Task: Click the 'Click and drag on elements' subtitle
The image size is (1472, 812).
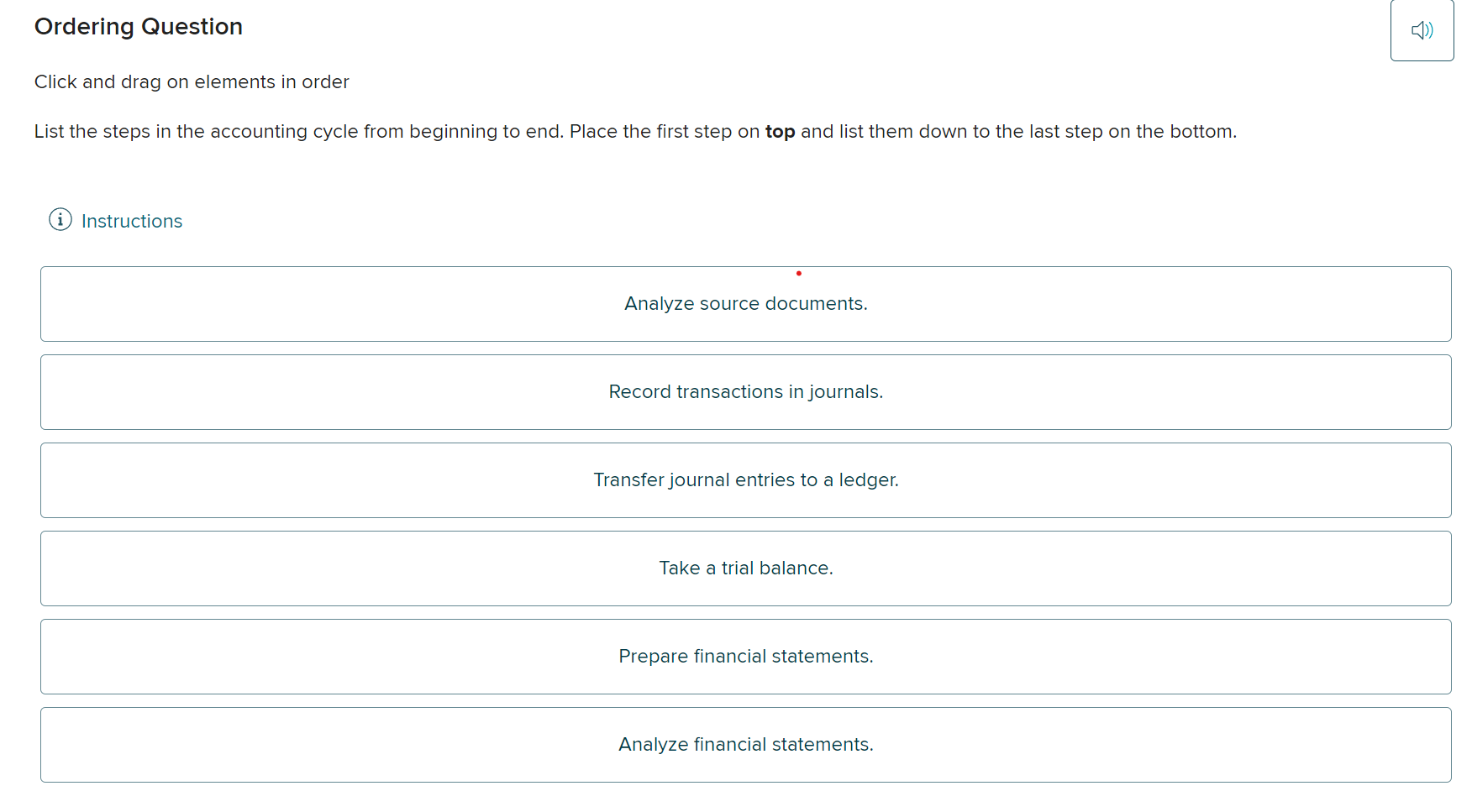Action: click(192, 81)
